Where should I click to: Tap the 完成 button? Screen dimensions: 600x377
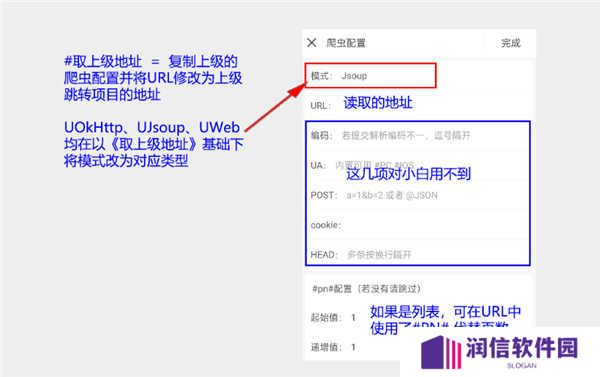pyautogui.click(x=511, y=43)
